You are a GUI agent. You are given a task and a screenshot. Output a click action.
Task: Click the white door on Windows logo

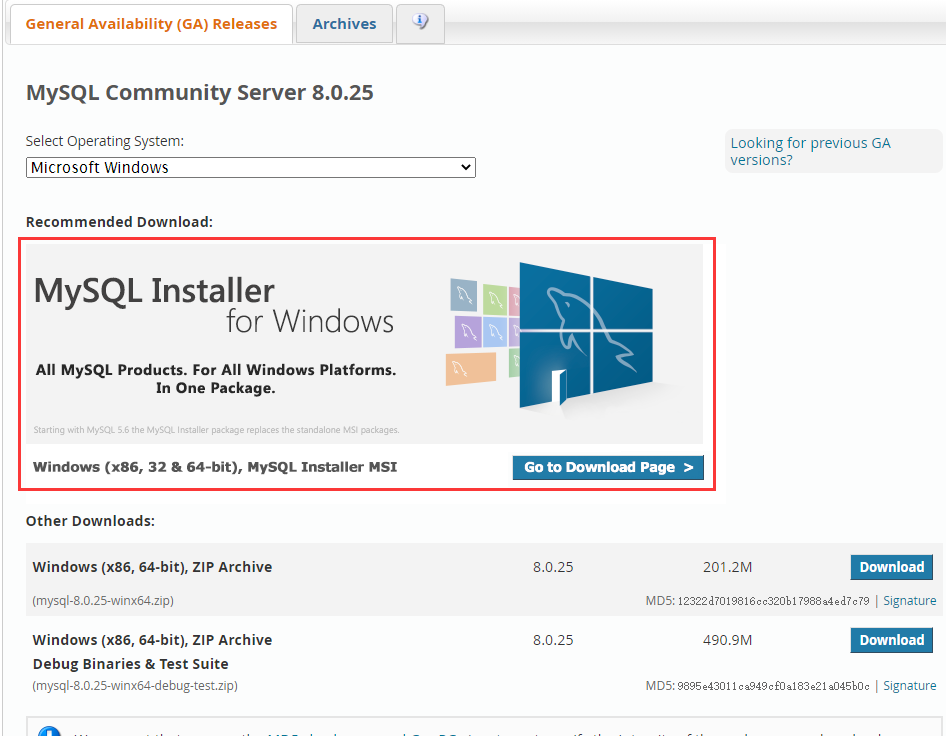pos(559,388)
